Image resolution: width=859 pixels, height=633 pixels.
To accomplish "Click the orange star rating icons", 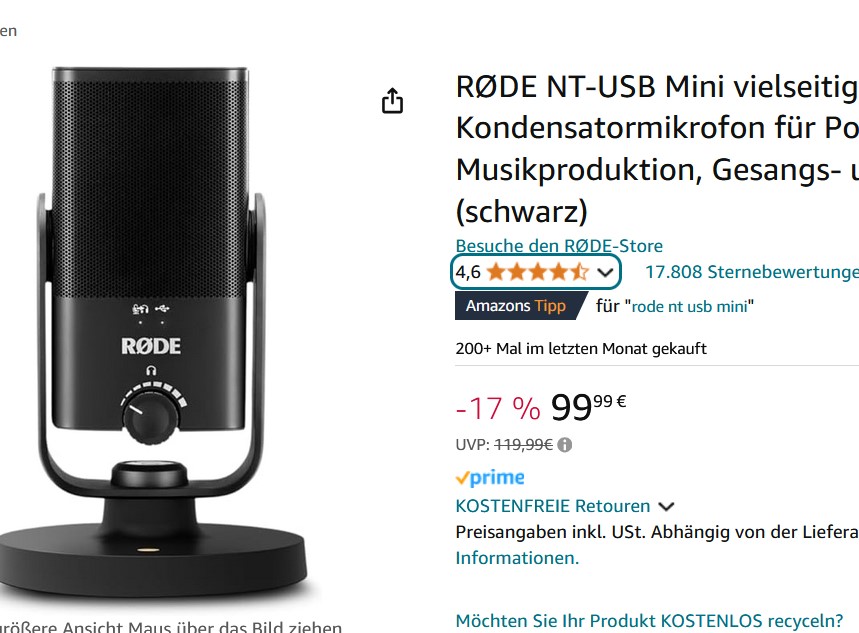I will coord(537,272).
